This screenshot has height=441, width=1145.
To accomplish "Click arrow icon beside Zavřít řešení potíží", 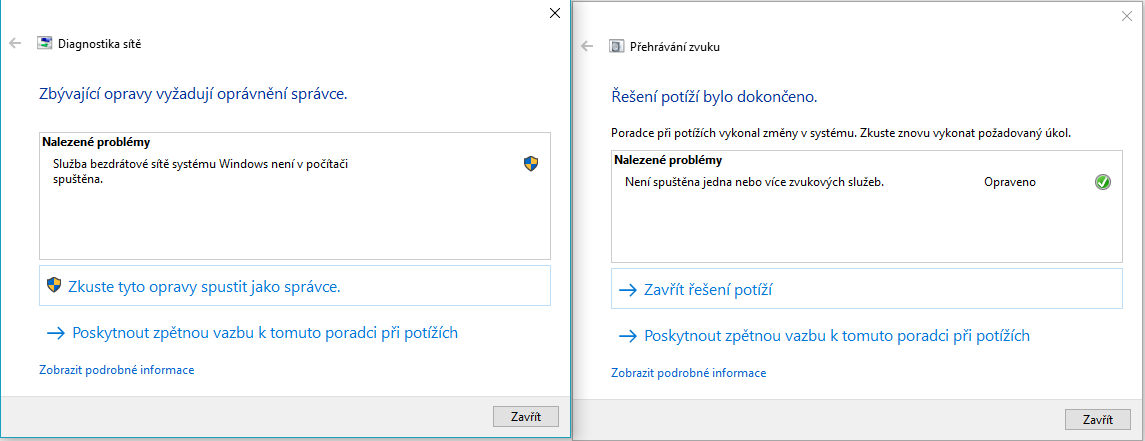I will [628, 290].
